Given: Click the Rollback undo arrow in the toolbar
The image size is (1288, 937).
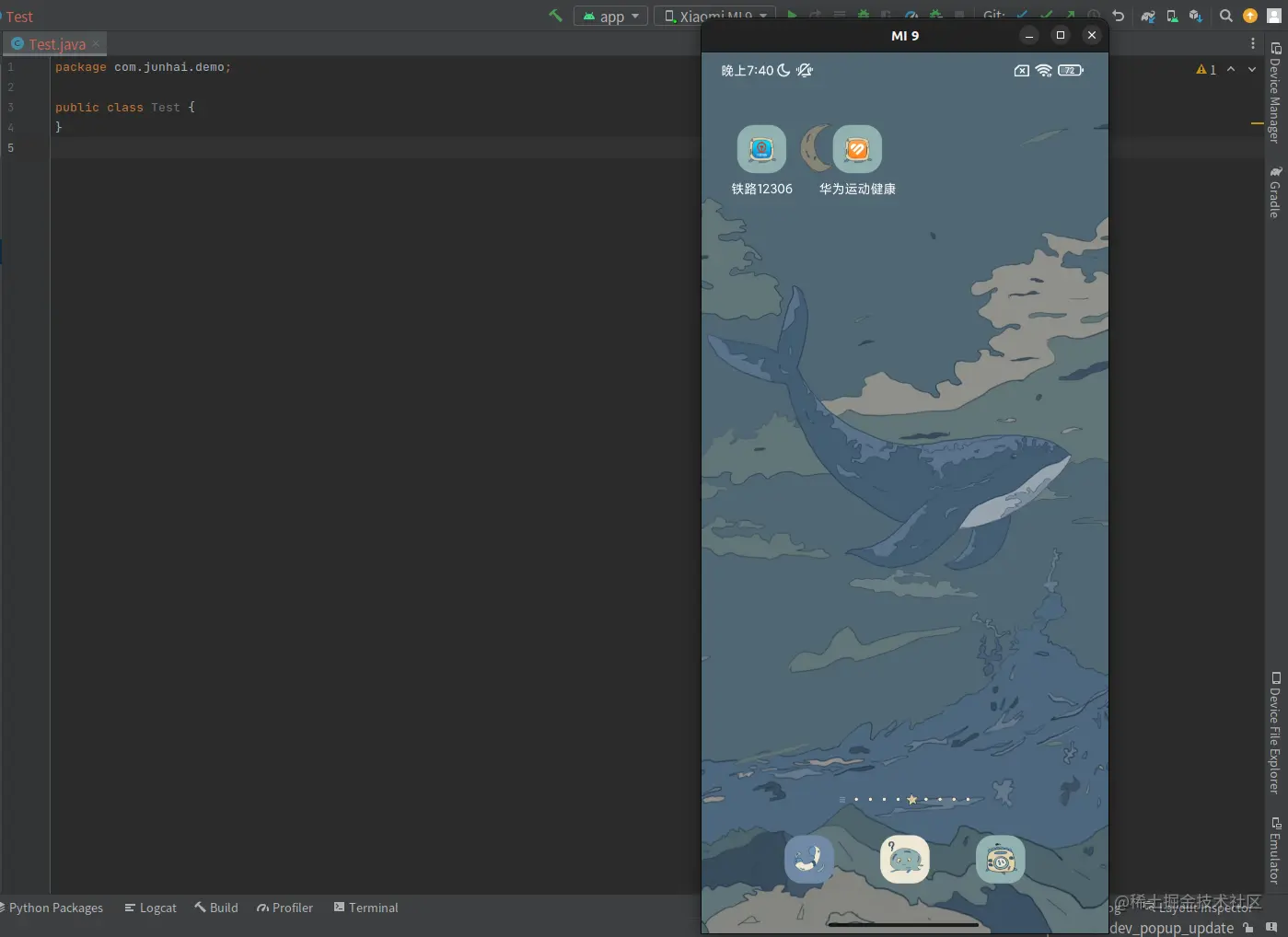Looking at the screenshot, I should click(x=1119, y=16).
